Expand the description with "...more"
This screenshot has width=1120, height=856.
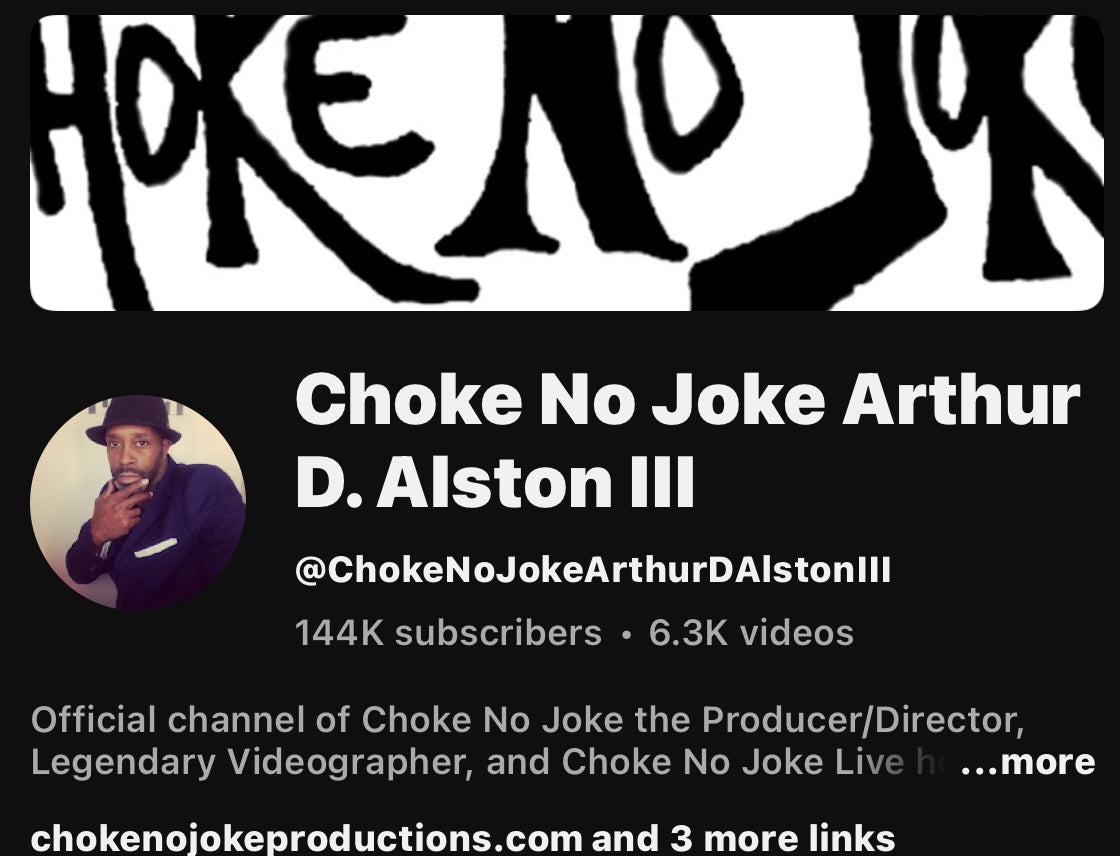(x=1028, y=762)
